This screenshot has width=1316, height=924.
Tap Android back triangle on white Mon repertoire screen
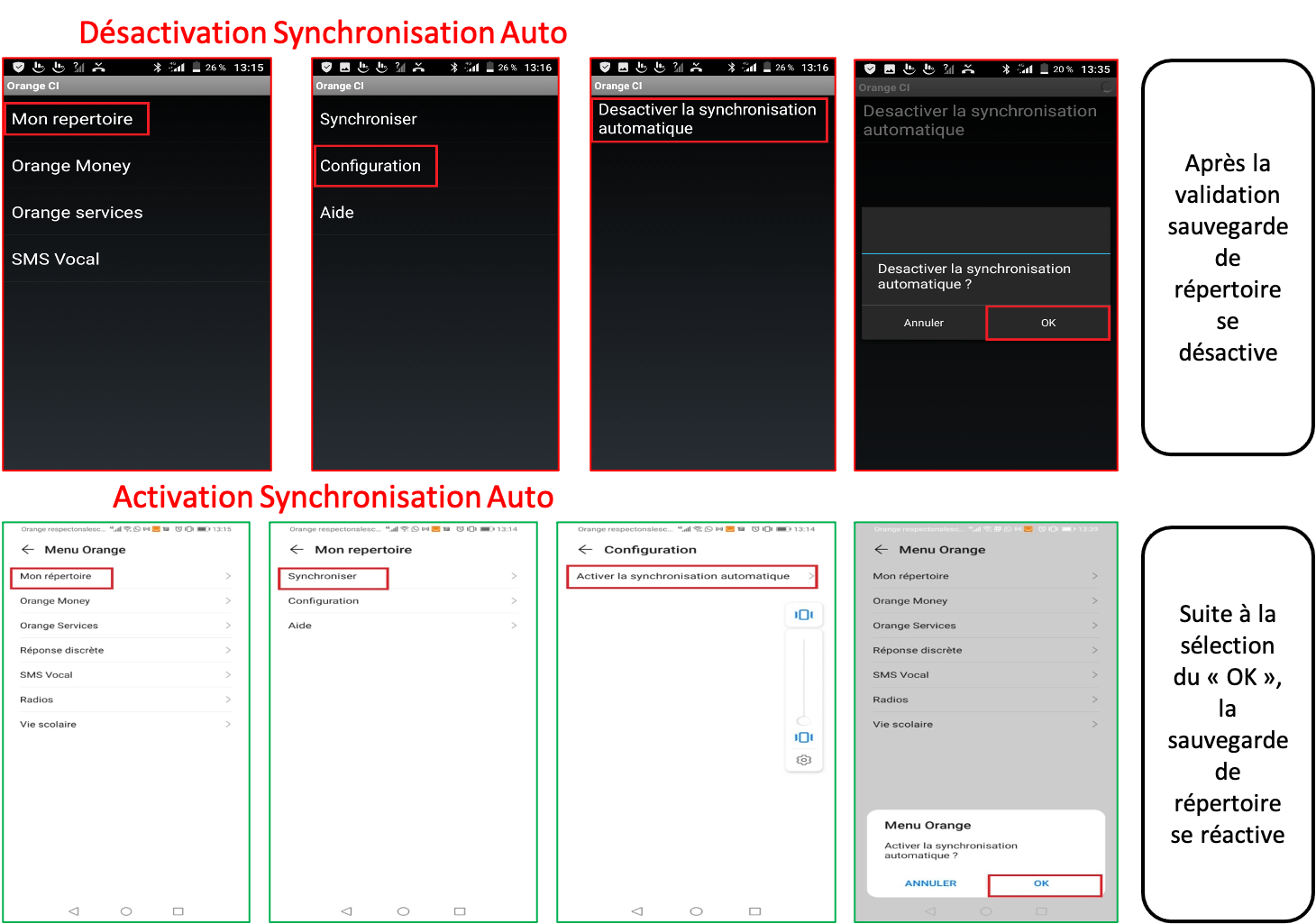tap(346, 911)
